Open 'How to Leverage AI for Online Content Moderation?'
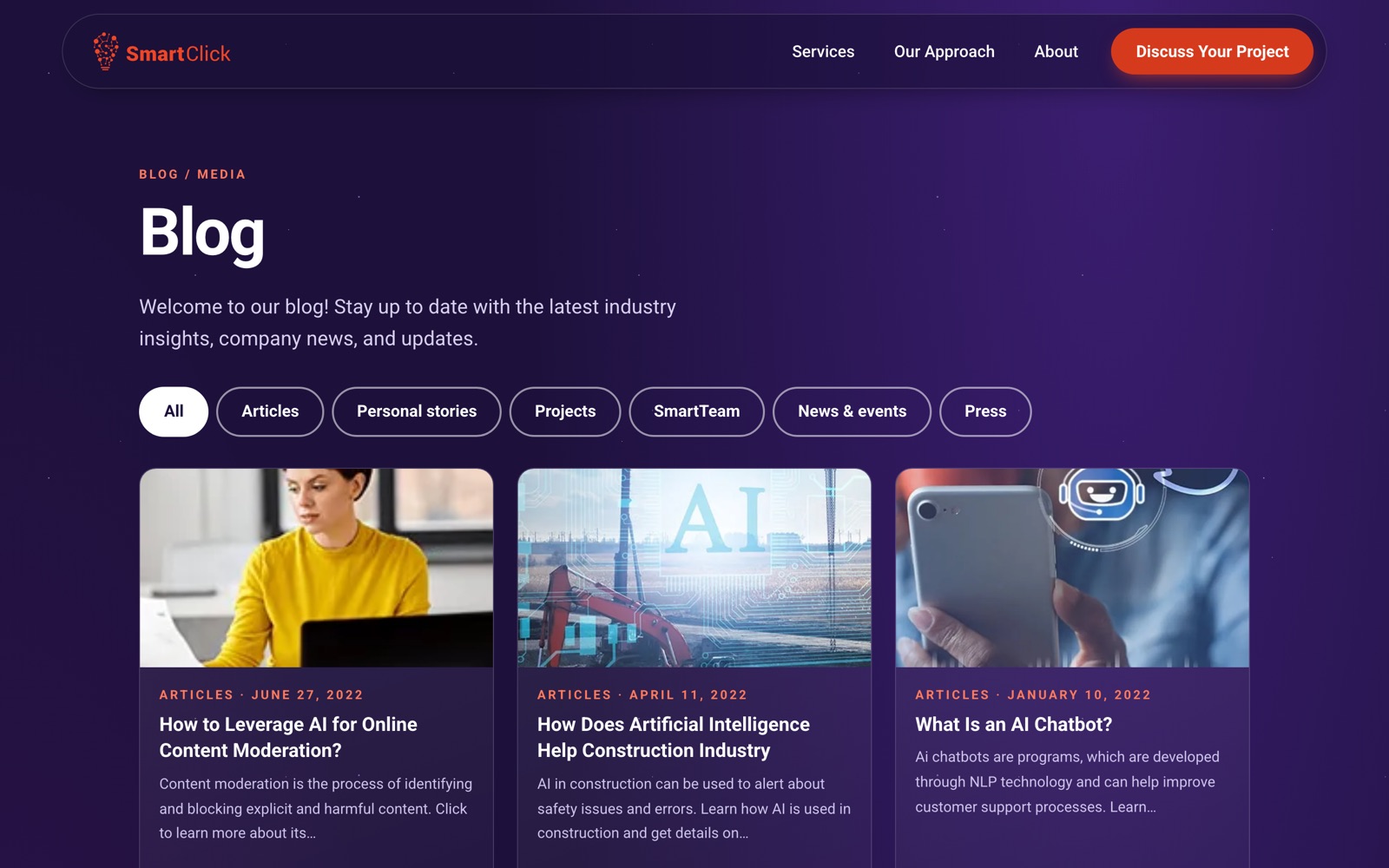1389x868 pixels. tap(288, 737)
